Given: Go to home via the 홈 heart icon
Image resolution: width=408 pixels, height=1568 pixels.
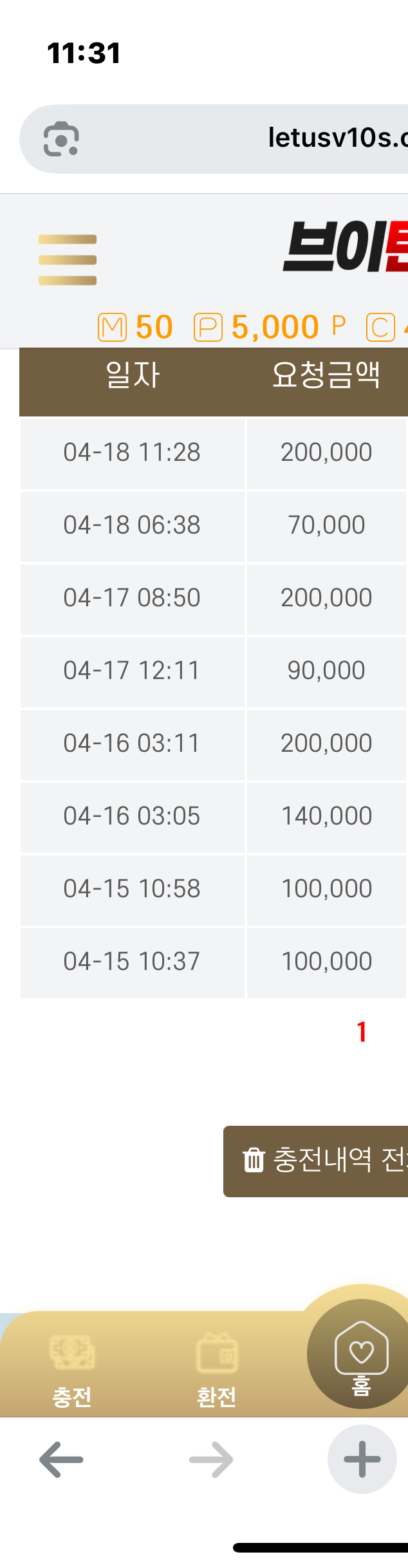Looking at the screenshot, I should tap(361, 1350).
